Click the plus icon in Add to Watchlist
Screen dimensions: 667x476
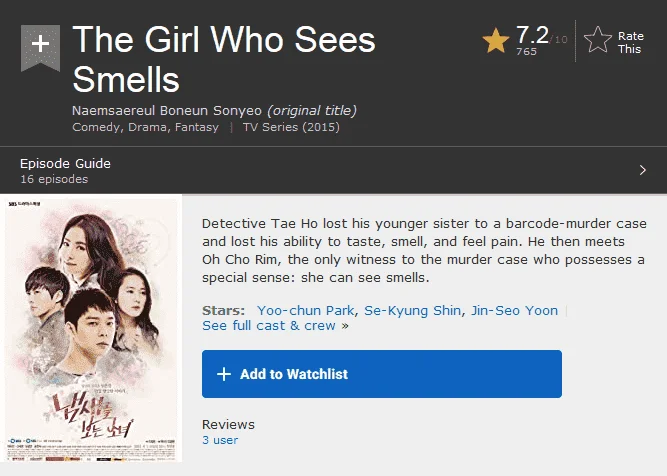pyautogui.click(x=224, y=374)
